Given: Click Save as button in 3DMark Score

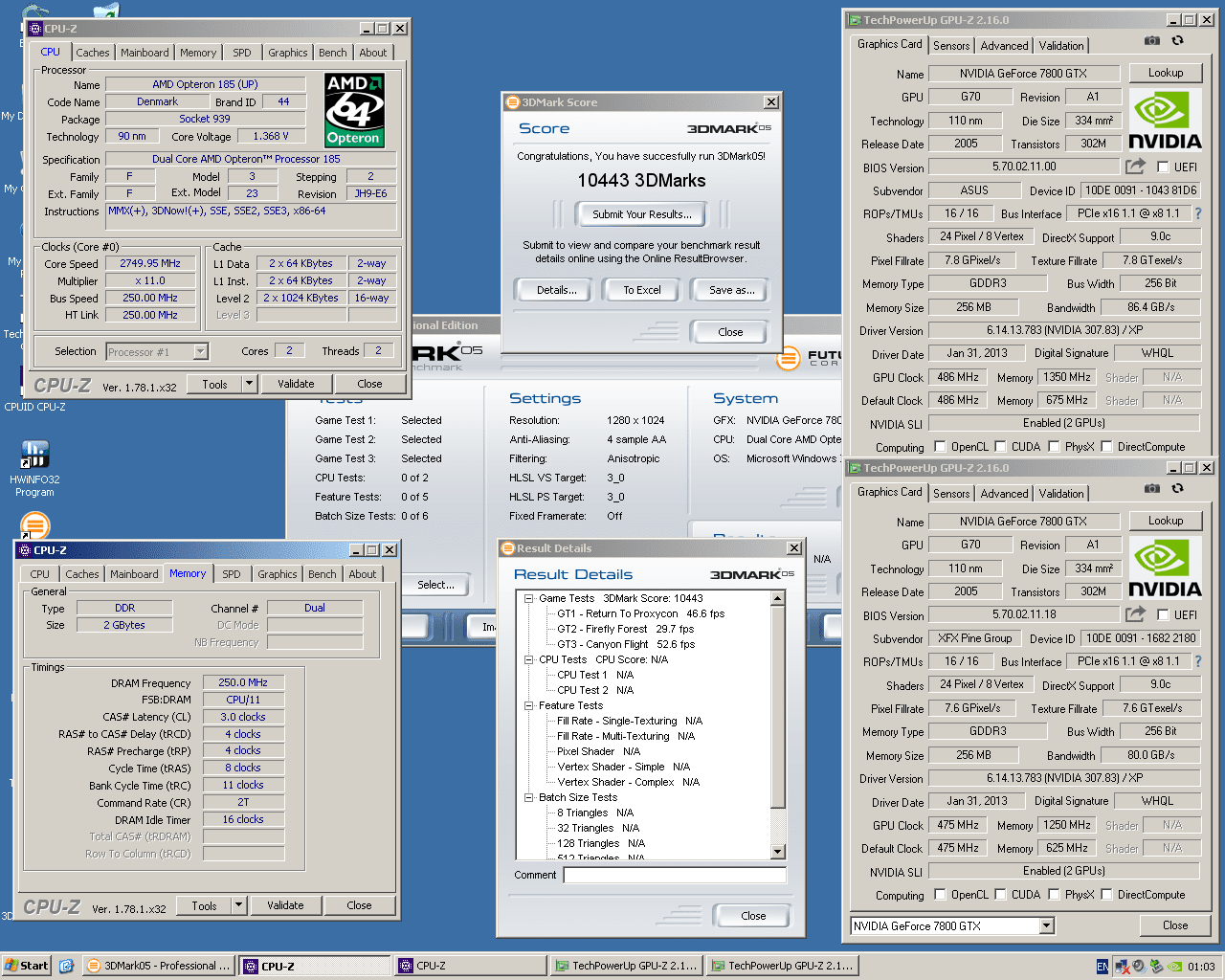Looking at the screenshot, I should point(731,290).
